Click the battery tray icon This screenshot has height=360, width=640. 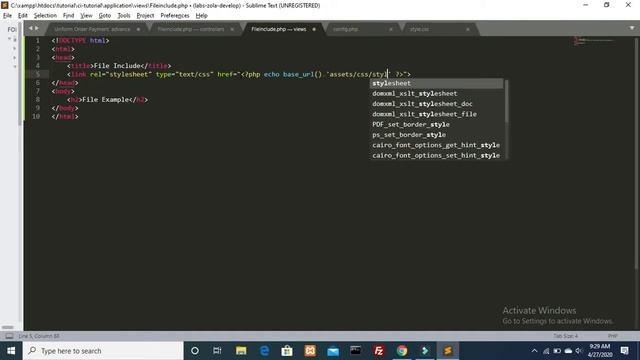pyautogui.click(x=557, y=351)
